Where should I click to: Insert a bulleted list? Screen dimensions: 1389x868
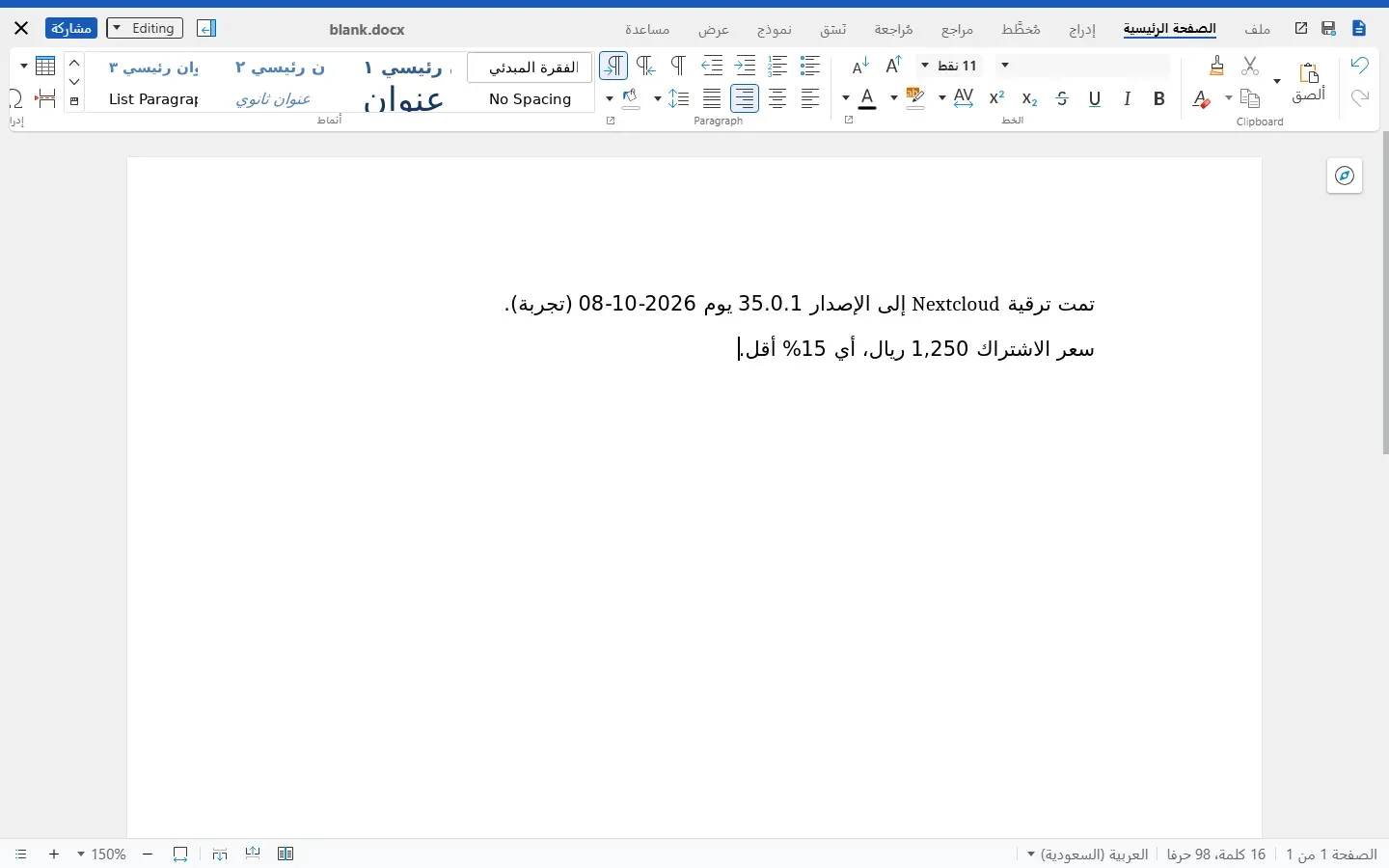(x=810, y=66)
